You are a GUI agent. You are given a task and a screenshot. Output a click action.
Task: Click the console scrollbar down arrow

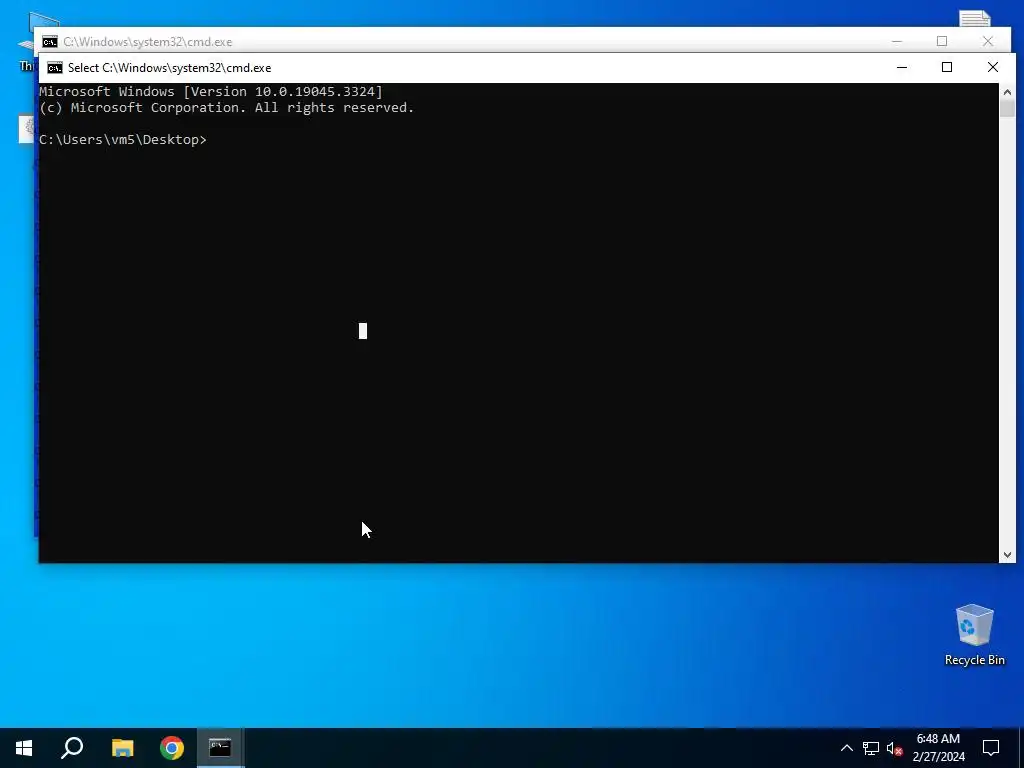[1007, 554]
